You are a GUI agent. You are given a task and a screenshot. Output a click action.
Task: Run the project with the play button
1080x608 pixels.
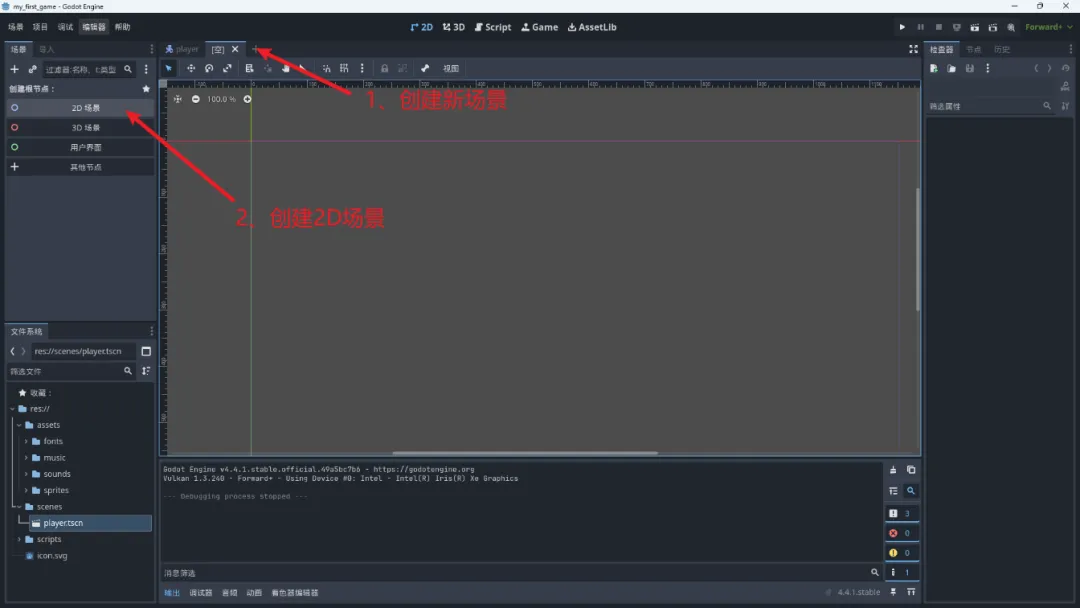(x=902, y=27)
